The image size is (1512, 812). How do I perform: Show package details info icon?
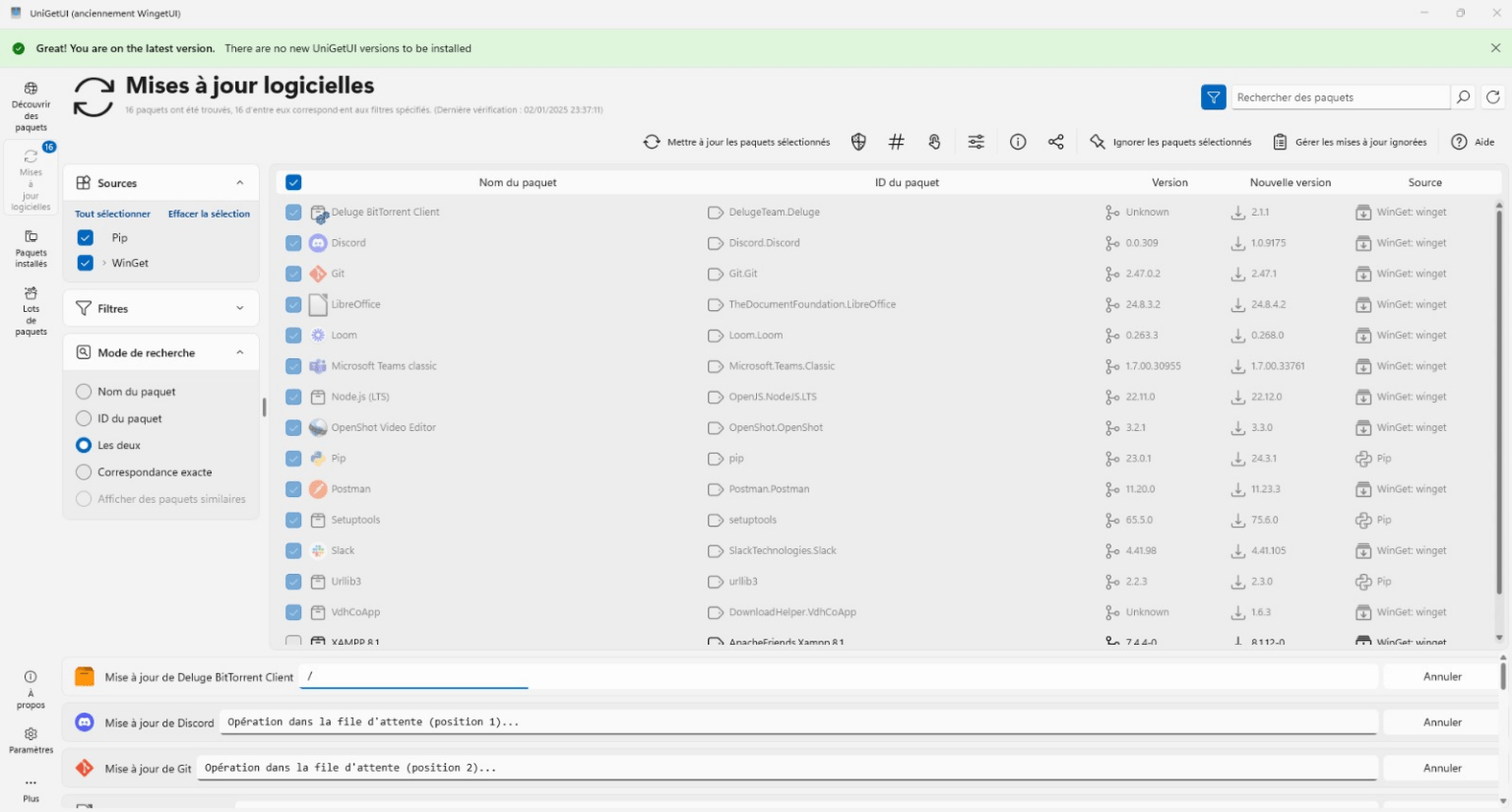(x=1018, y=142)
